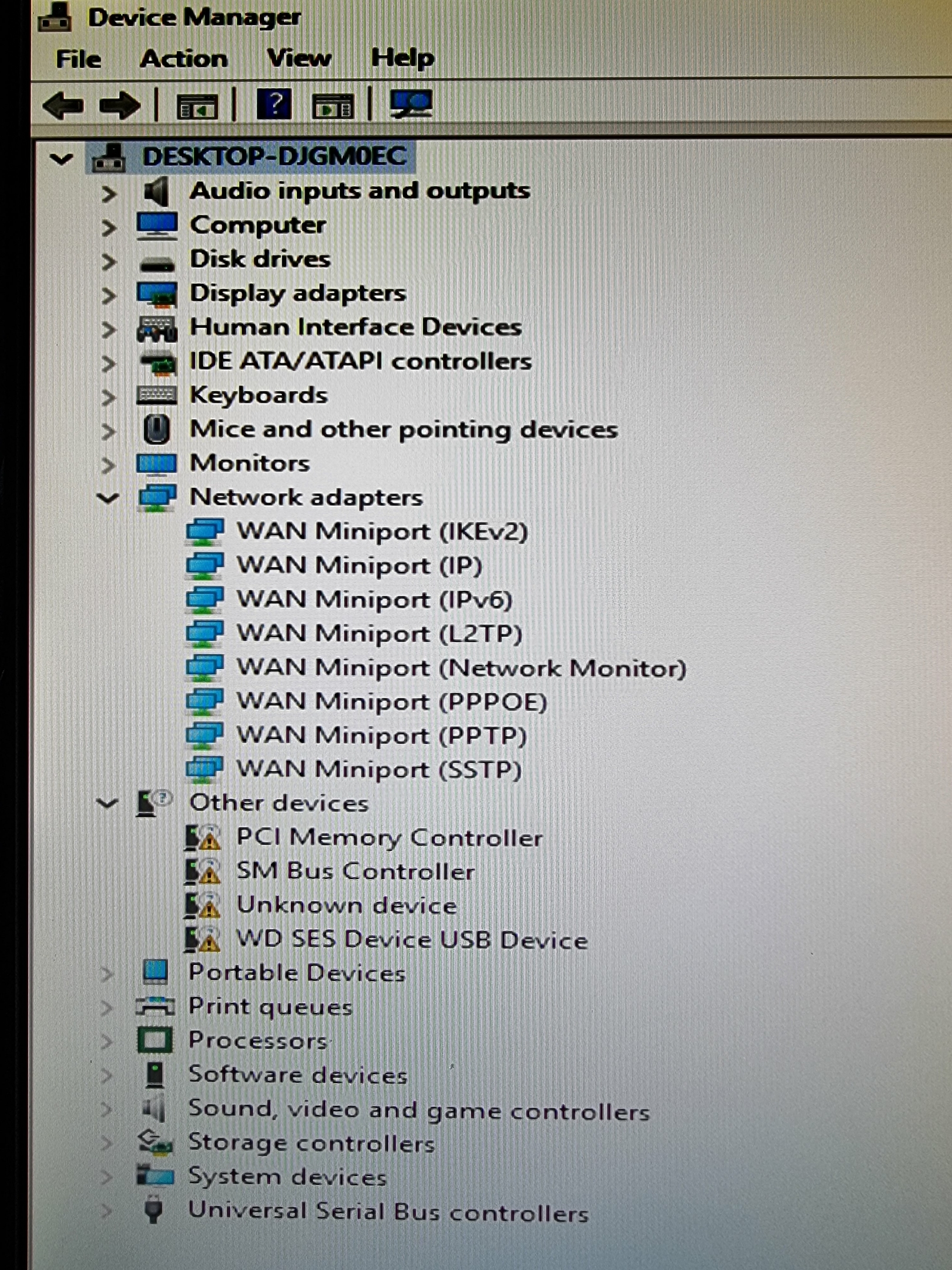Select WAN Miniport (PPPOE) adapter
Screen dimensions: 952x1270
392,701
